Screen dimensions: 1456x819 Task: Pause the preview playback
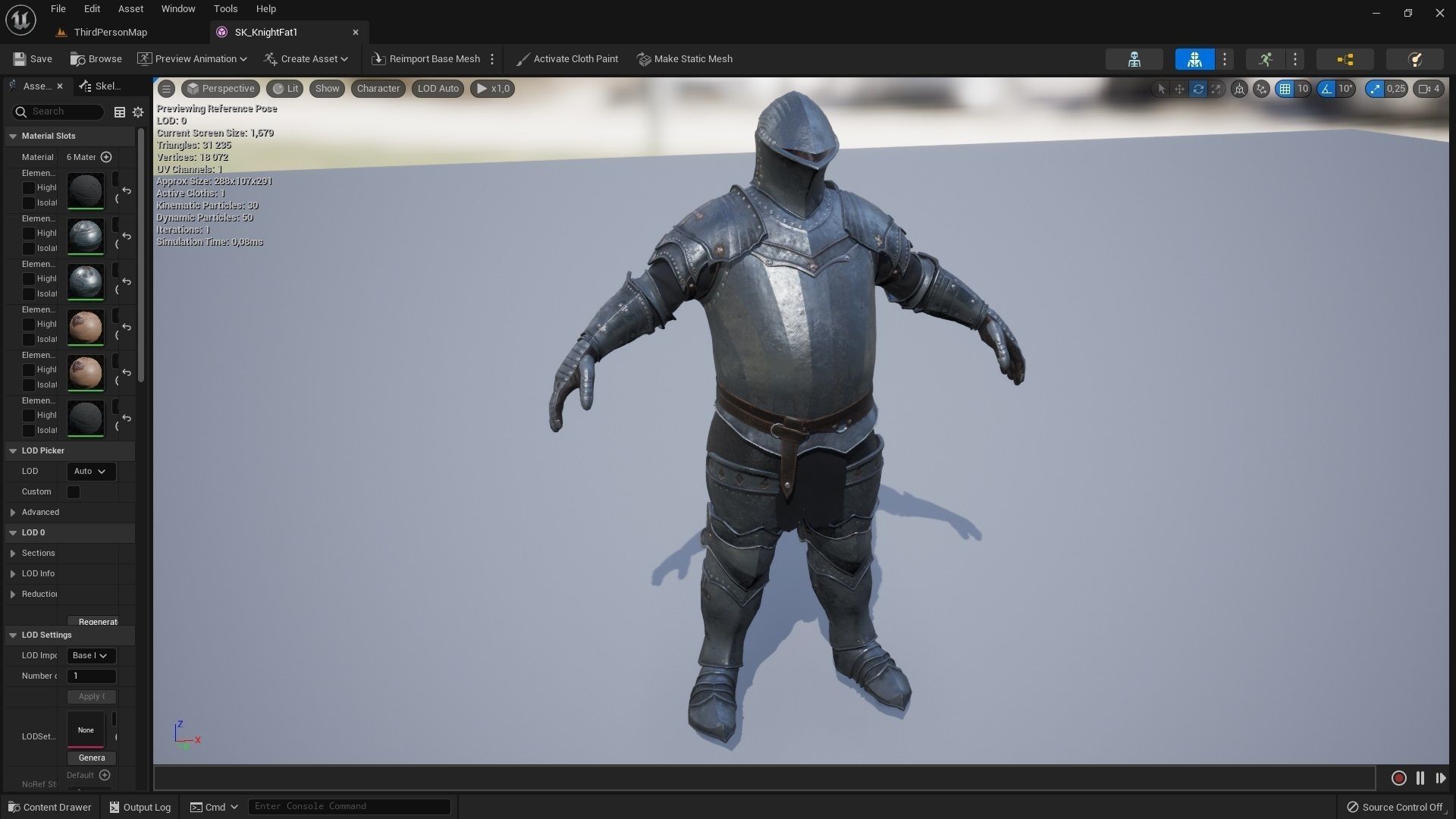point(1420,778)
